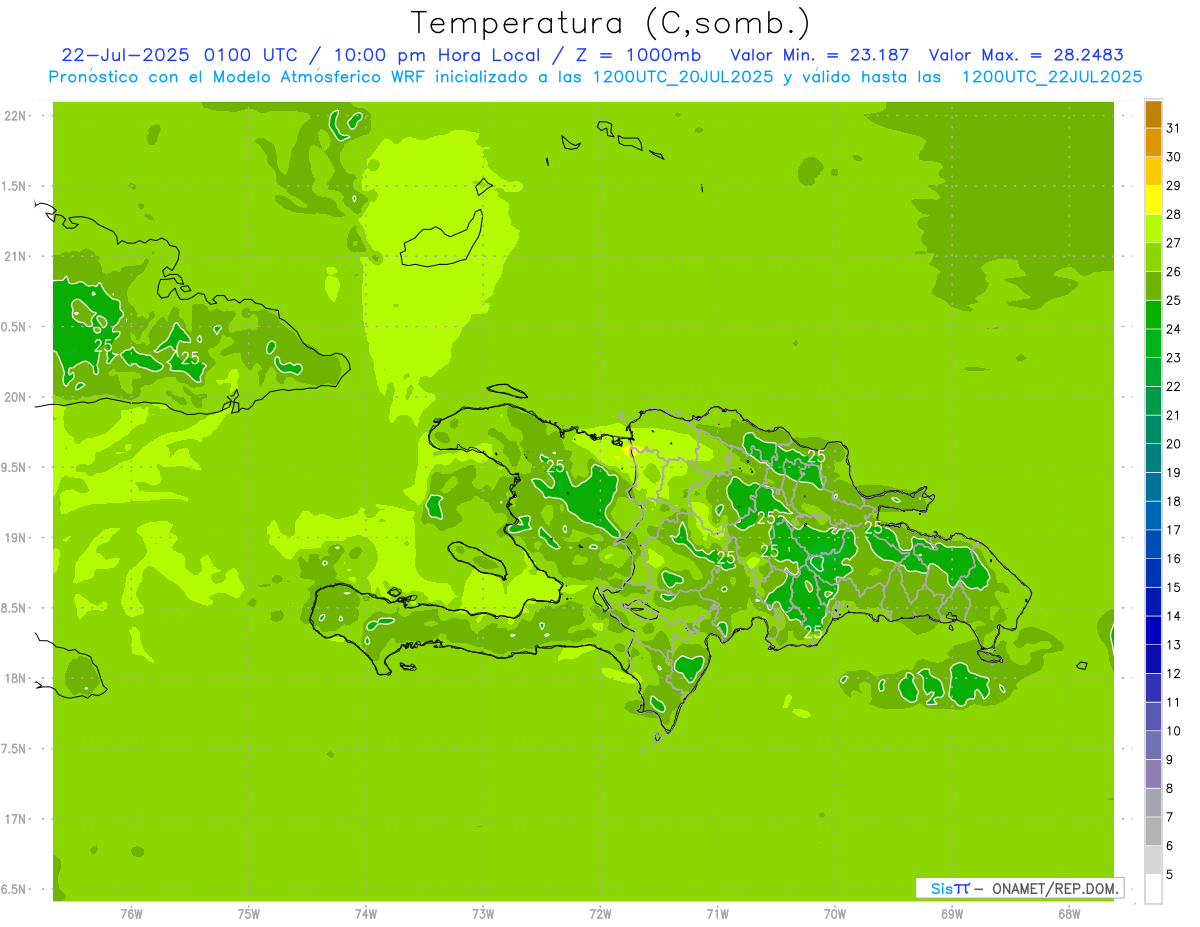The image size is (1200, 927).
Task: Click the legend scale value '30'
Action: 1174,157
